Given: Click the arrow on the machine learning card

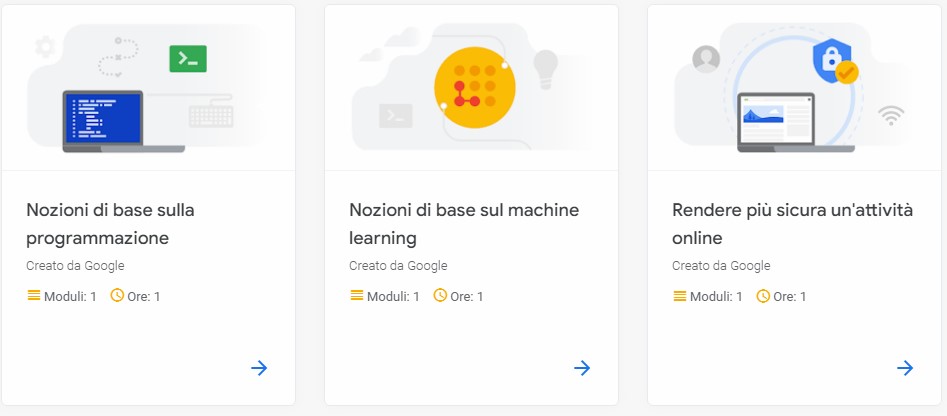Looking at the screenshot, I should (582, 368).
